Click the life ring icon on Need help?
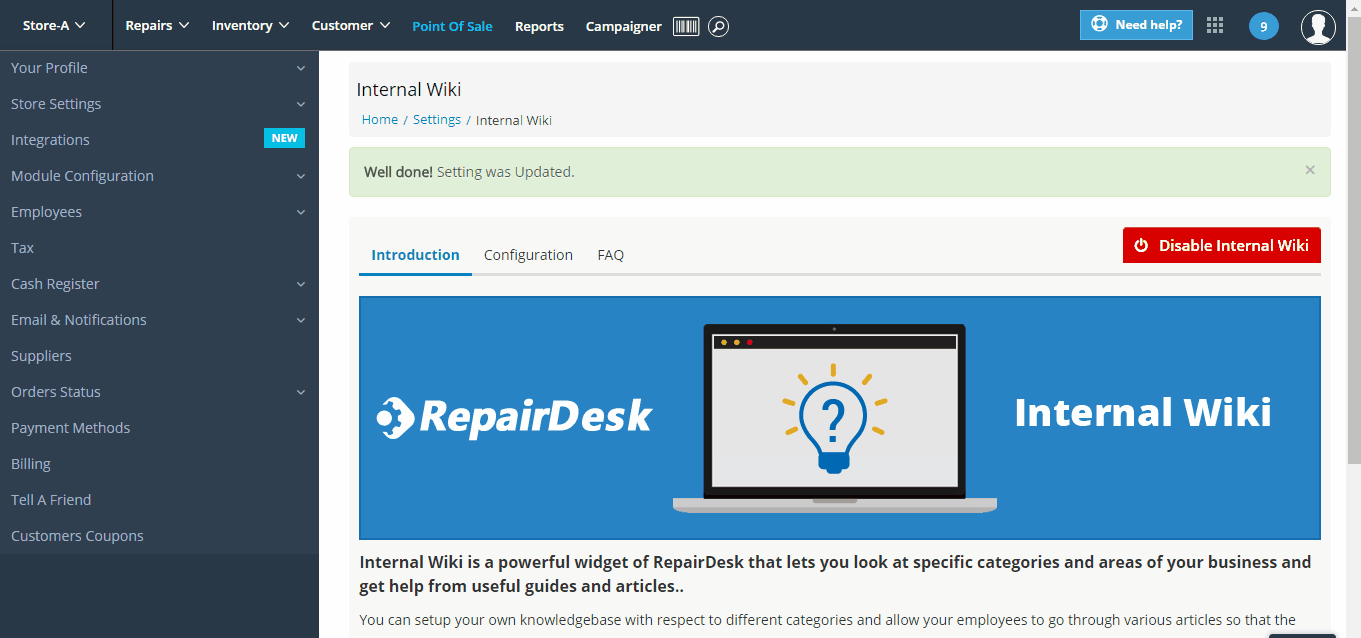This screenshot has width=1361, height=638. (1100, 24)
